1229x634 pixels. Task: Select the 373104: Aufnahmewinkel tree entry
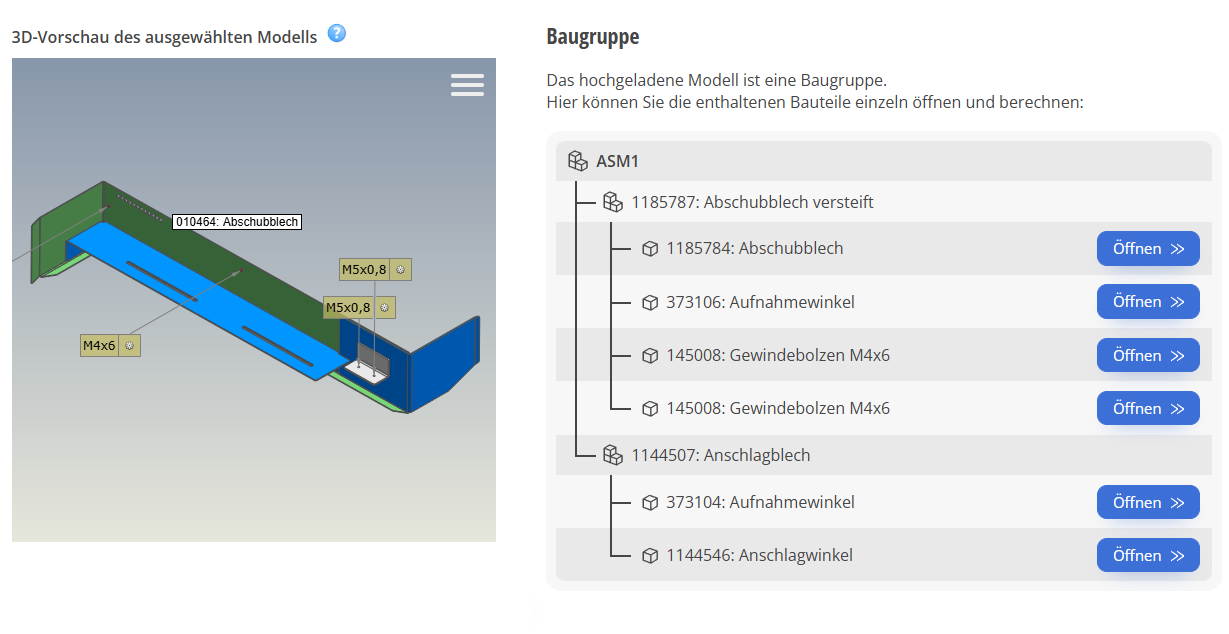click(x=760, y=502)
